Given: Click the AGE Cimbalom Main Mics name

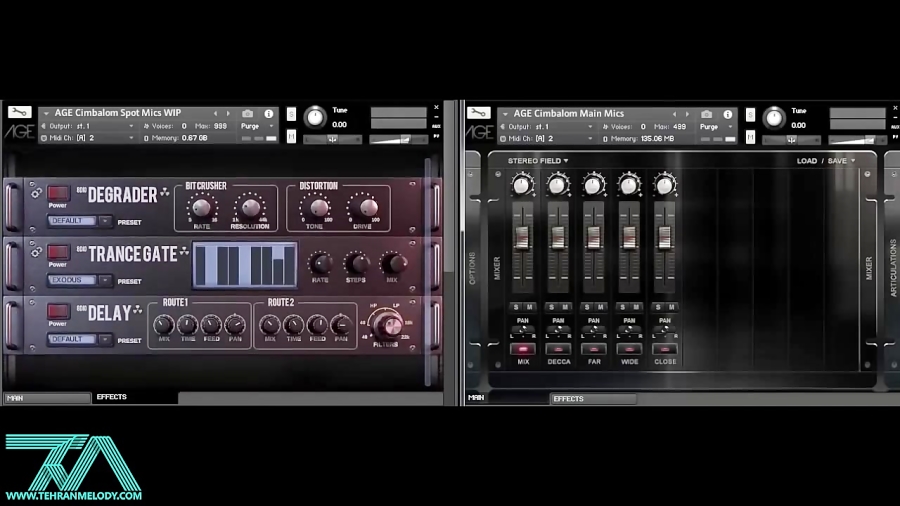Looking at the screenshot, I should (x=568, y=114).
